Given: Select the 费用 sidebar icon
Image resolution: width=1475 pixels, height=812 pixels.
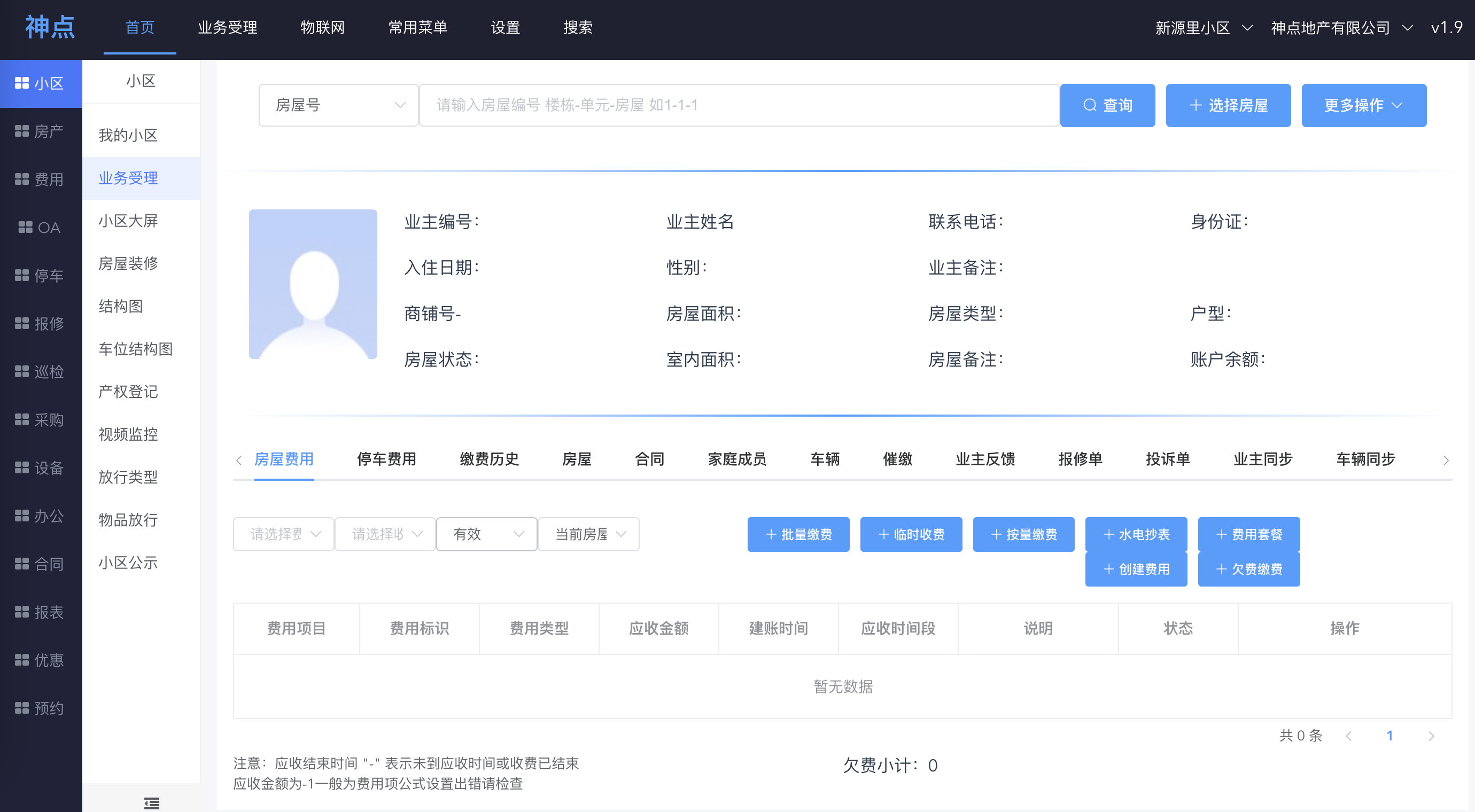Looking at the screenshot, I should pyautogui.click(x=22, y=179).
